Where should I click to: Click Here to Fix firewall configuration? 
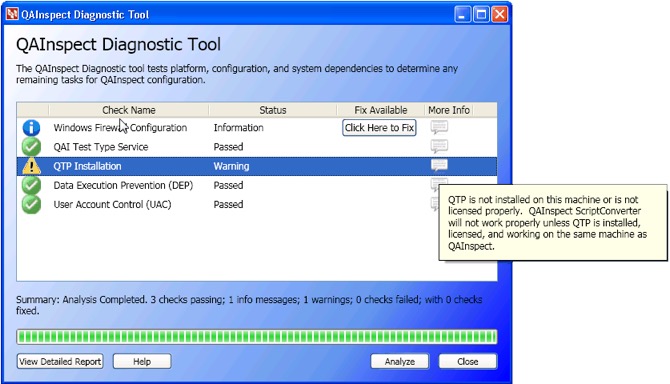pyautogui.click(x=379, y=128)
